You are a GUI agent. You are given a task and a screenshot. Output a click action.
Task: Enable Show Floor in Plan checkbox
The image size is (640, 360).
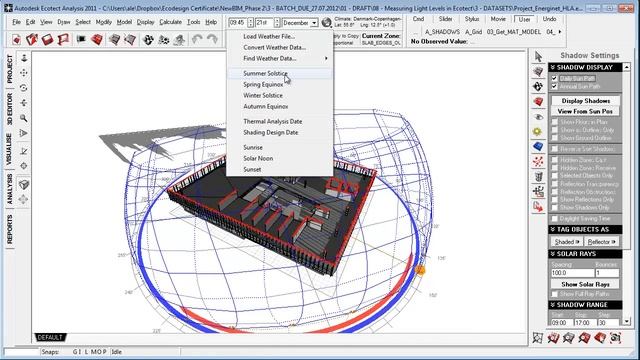[x=555, y=122]
